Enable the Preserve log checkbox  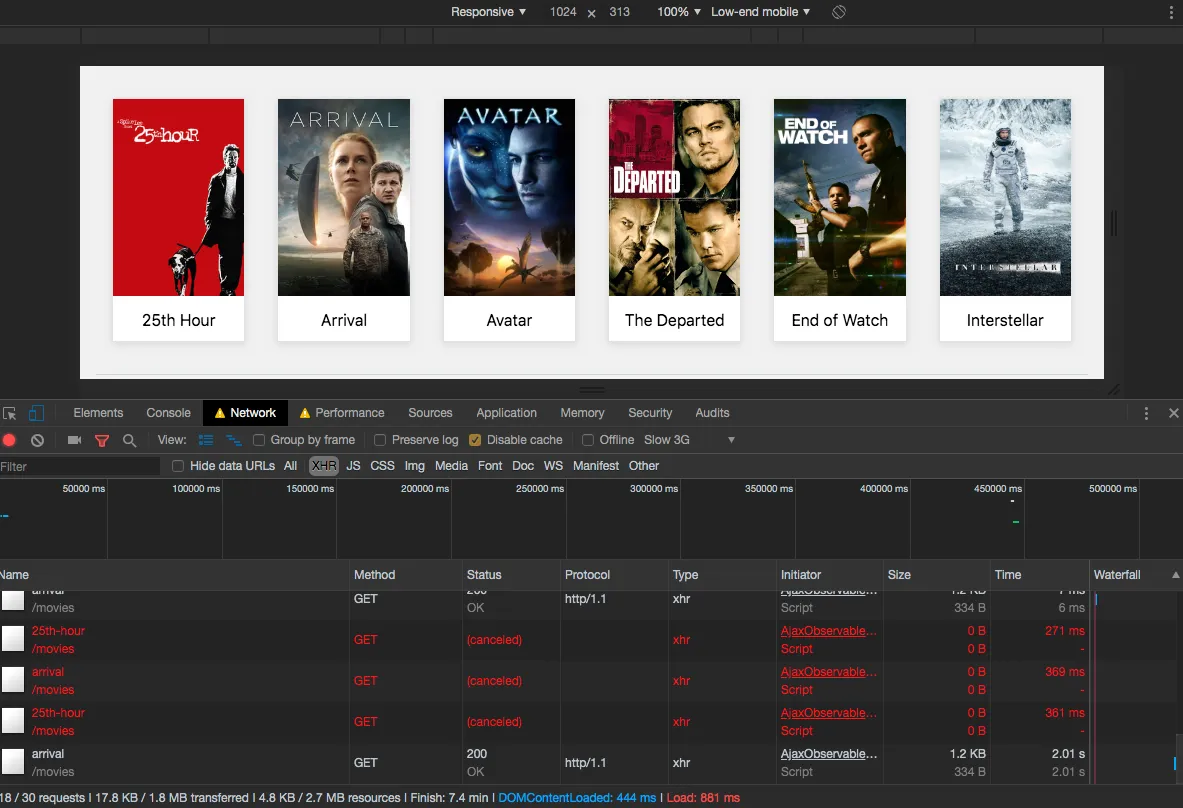(x=380, y=440)
